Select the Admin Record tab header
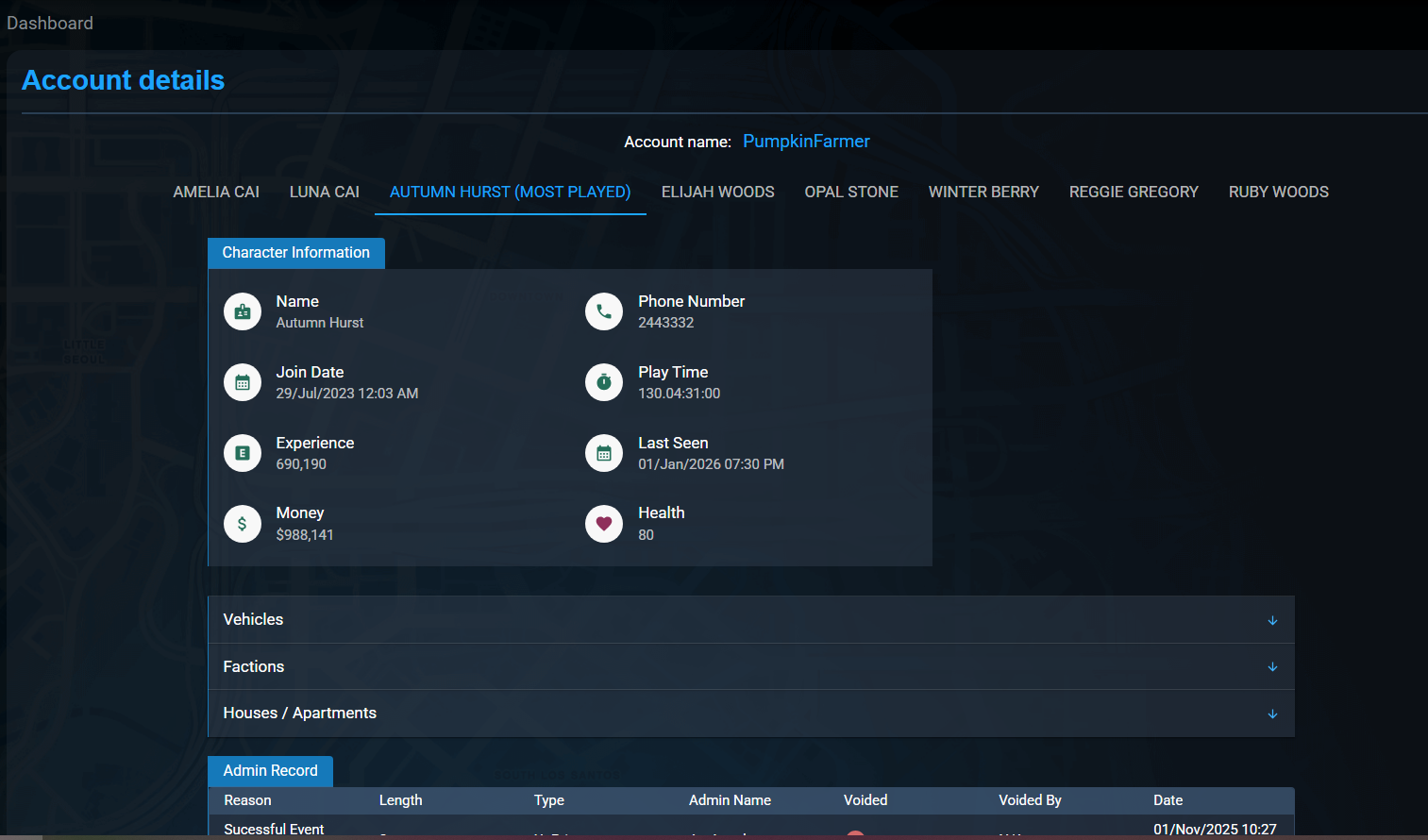The image size is (1428, 840). coord(271,771)
